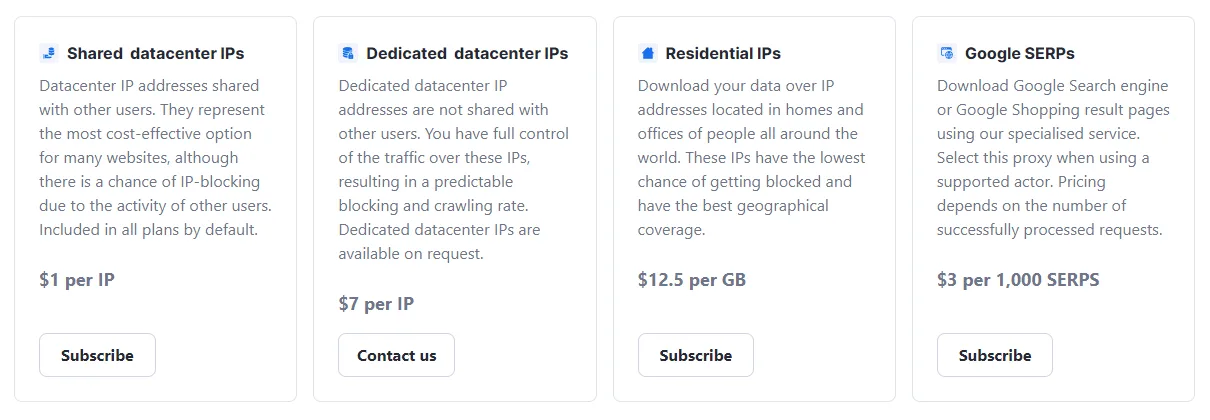
Task: Subscribe to the Shared datacenter IPs plan
Action: [x=97, y=355]
